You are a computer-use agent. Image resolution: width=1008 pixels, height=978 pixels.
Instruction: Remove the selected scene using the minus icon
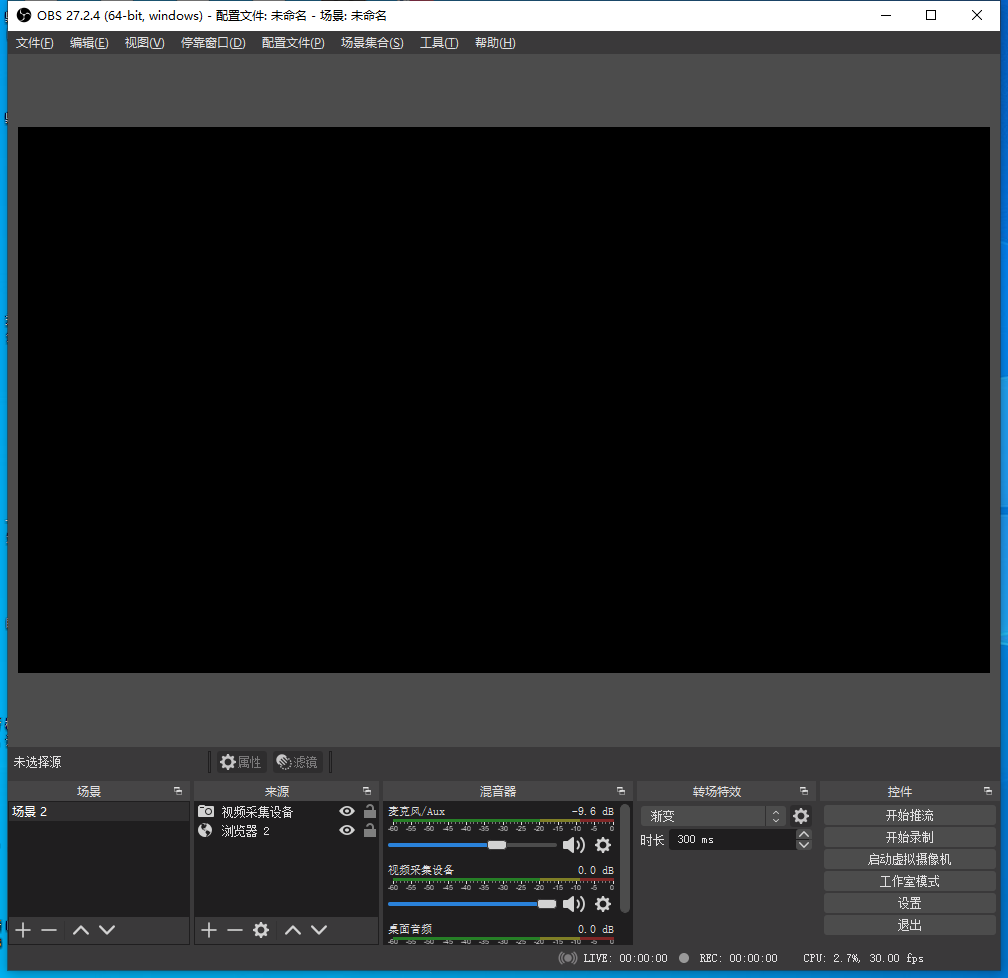(x=49, y=930)
